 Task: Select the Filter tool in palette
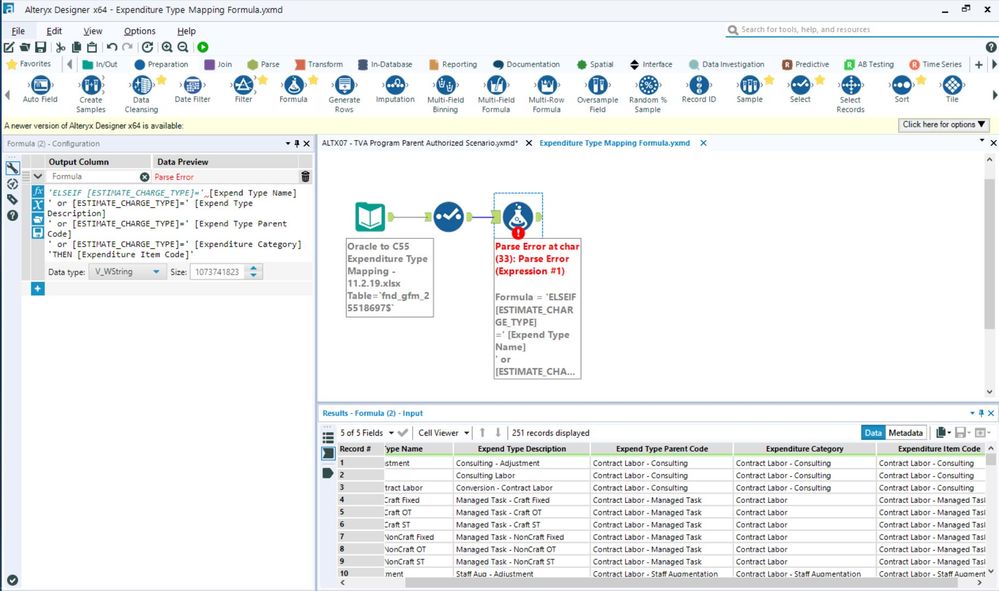tap(243, 86)
